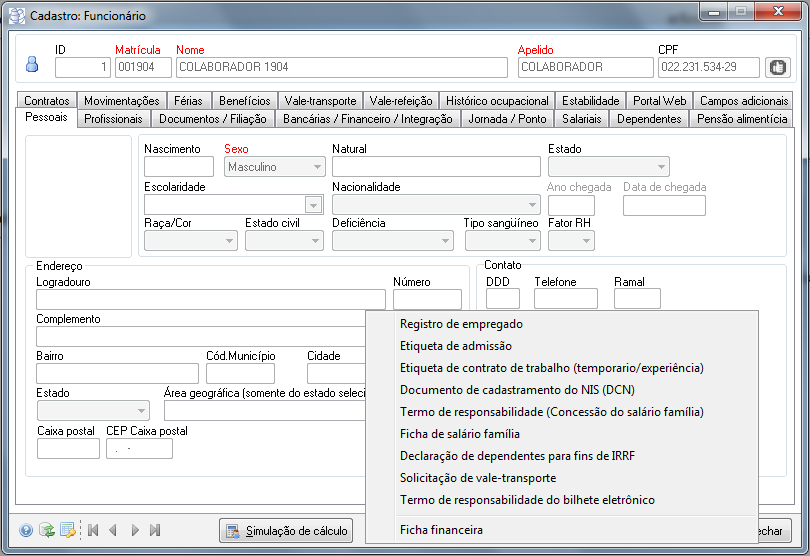
Task: Click the notepad with key icon
Action: click(x=67, y=530)
